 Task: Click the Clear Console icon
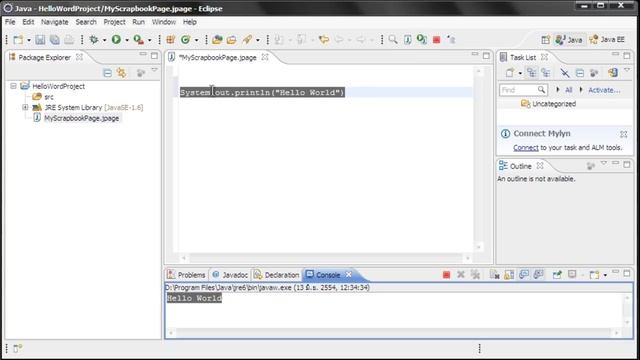(494, 275)
